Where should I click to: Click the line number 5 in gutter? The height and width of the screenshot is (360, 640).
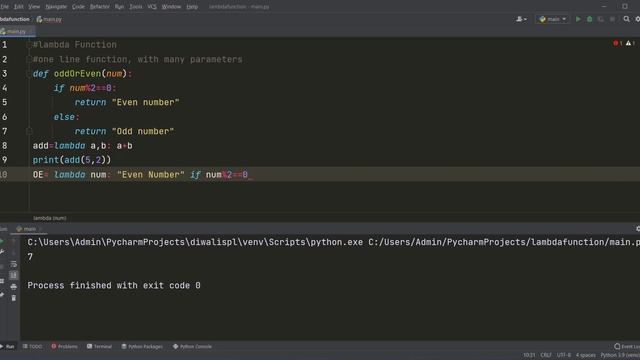4,102
